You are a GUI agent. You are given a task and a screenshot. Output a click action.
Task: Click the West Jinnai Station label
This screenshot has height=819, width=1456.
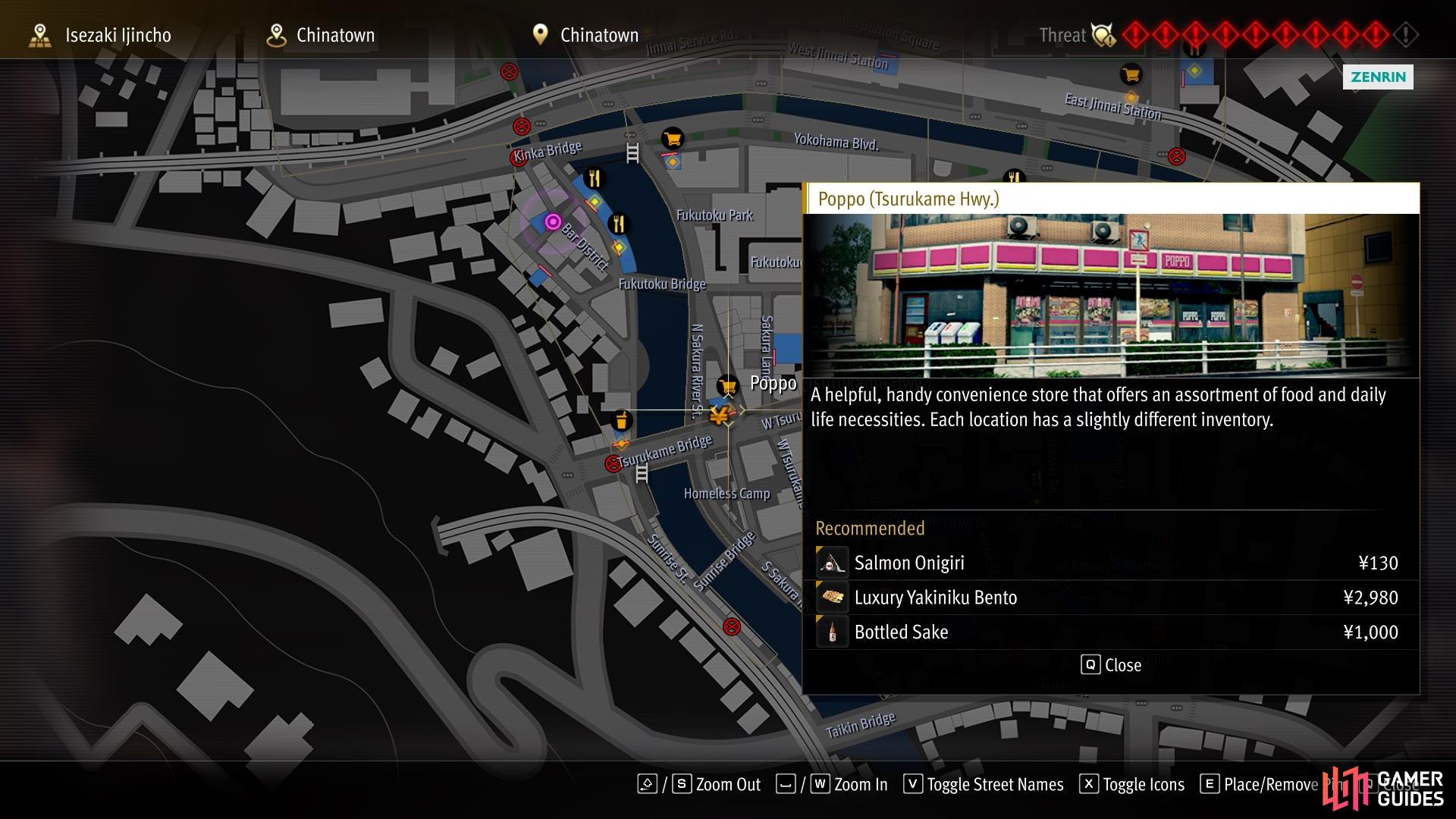tap(837, 56)
